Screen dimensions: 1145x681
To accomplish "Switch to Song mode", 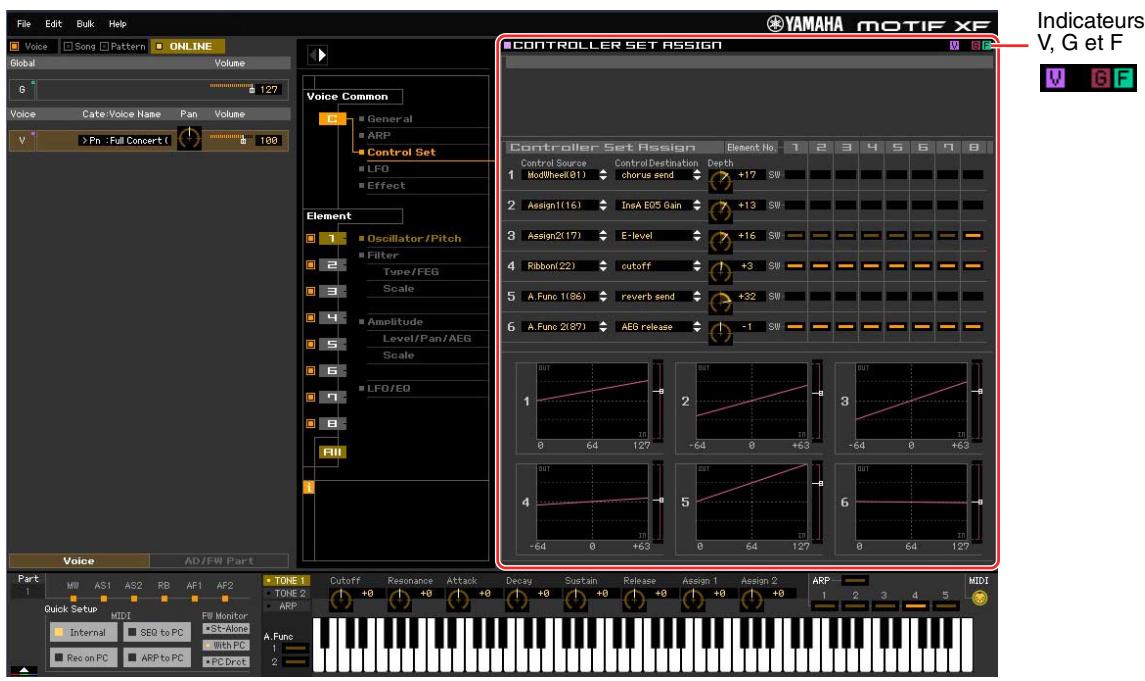I will click(x=79, y=46).
